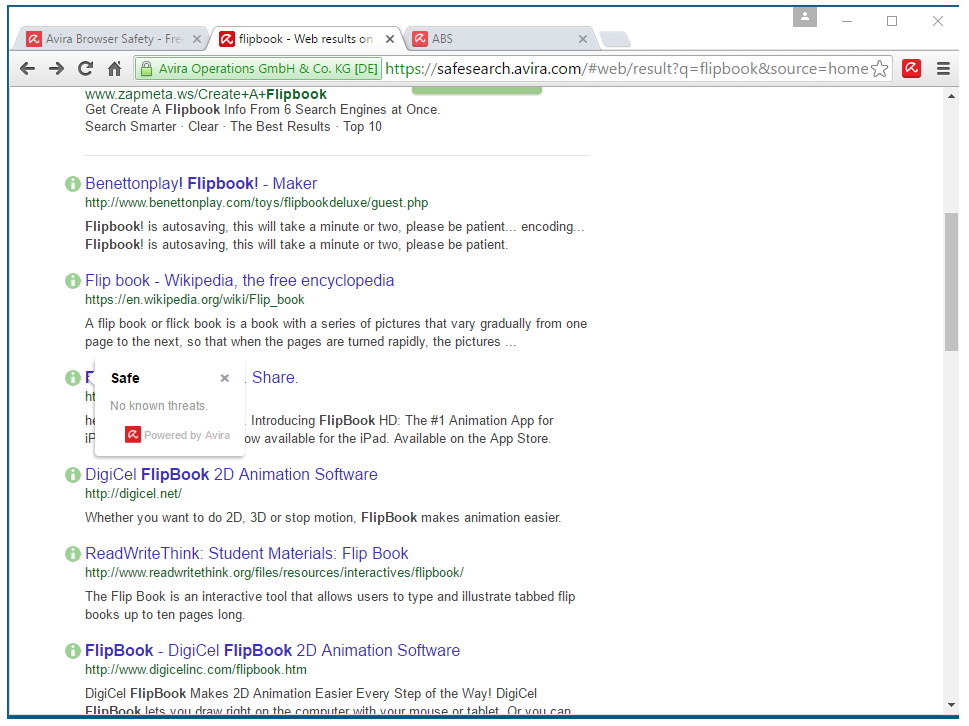Viewport: 969px width, 726px height.
Task: Open Flip book - Wikipedia link
Action: click(239, 281)
